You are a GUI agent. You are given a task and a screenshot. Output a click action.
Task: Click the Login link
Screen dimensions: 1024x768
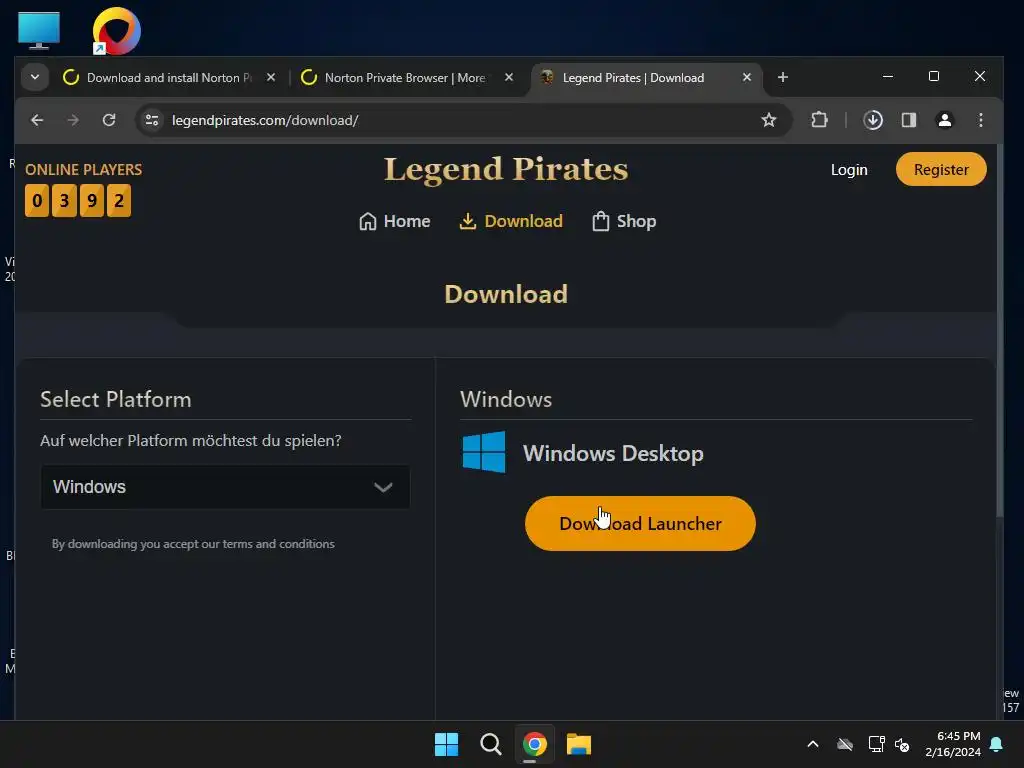click(849, 170)
